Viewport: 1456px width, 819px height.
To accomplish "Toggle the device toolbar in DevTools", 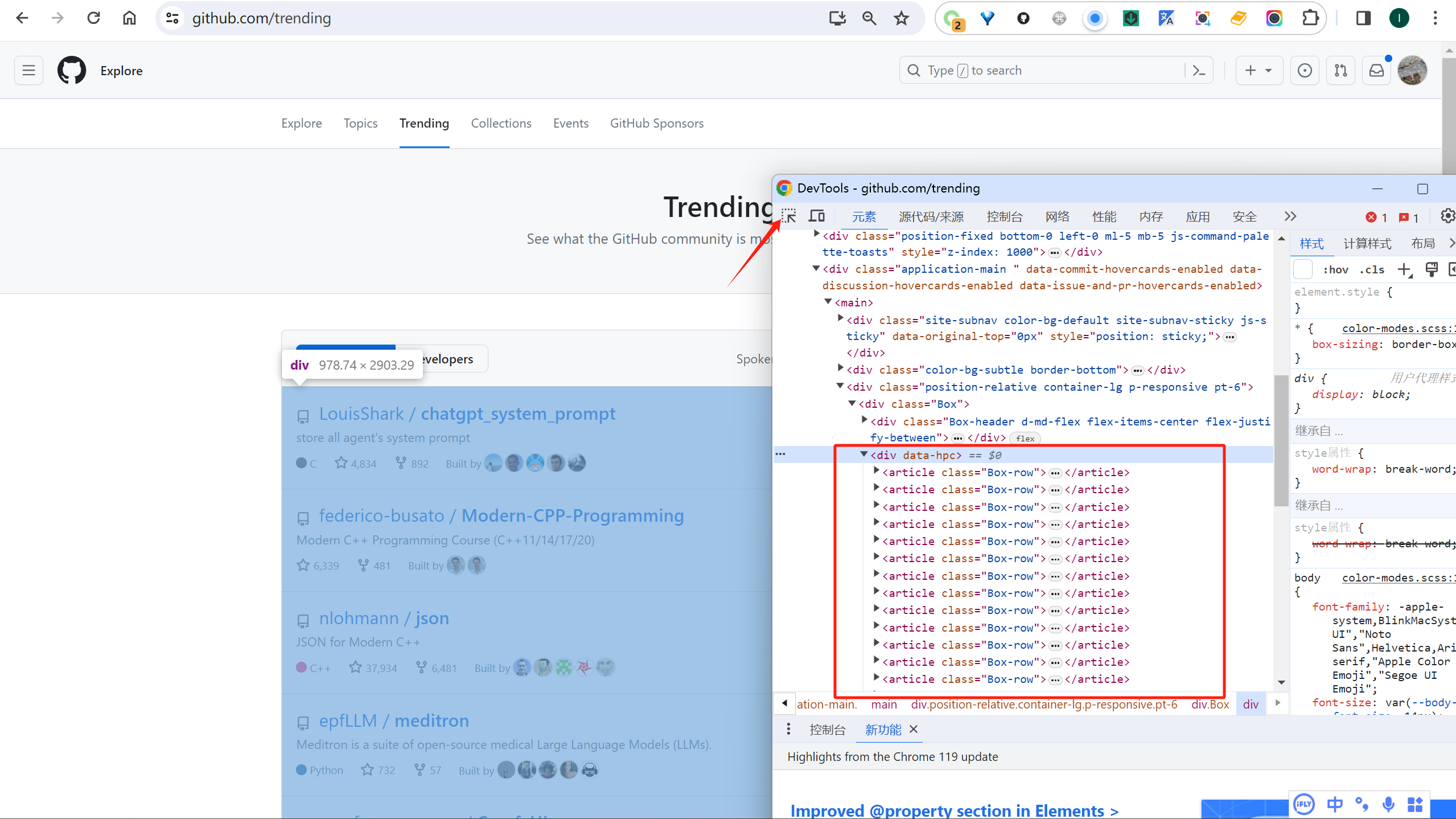I will point(817,216).
